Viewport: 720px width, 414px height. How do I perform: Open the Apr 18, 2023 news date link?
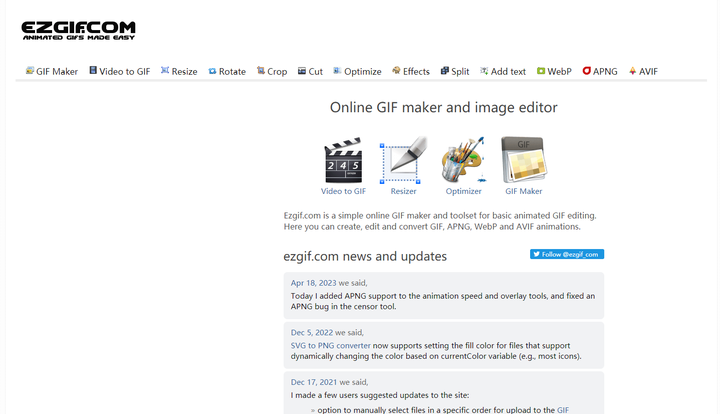[313, 283]
